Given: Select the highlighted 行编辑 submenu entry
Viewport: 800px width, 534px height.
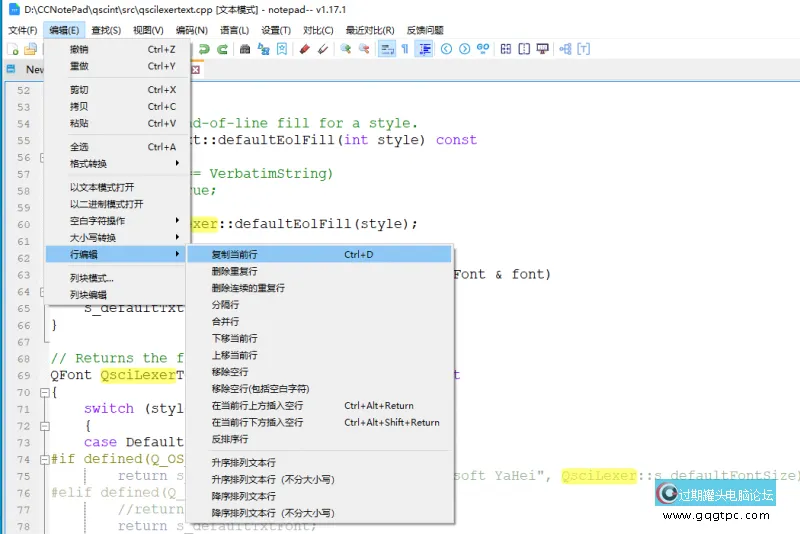Looking at the screenshot, I should pos(117,255).
